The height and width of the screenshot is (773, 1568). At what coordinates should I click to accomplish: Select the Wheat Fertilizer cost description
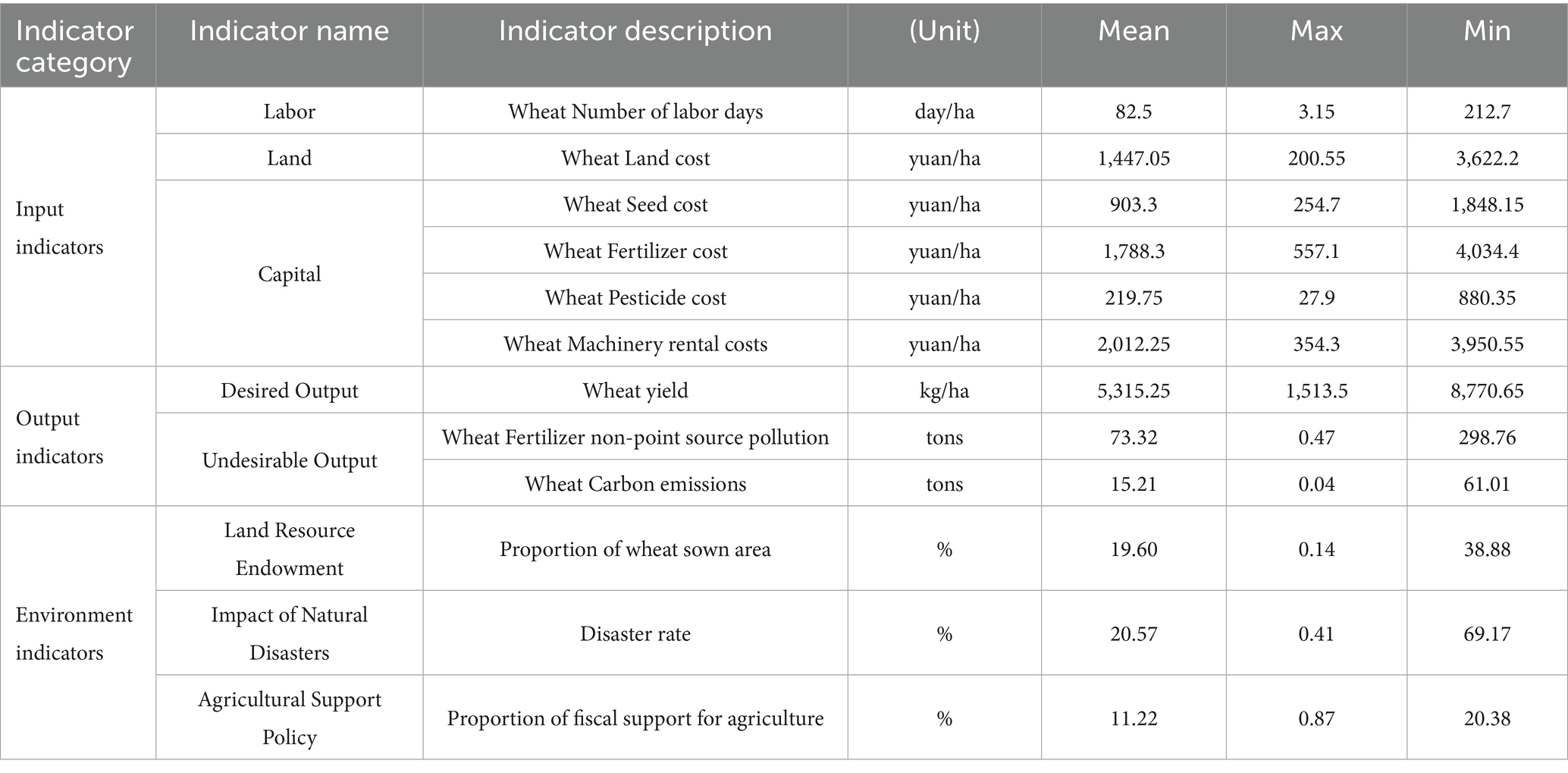635,251
